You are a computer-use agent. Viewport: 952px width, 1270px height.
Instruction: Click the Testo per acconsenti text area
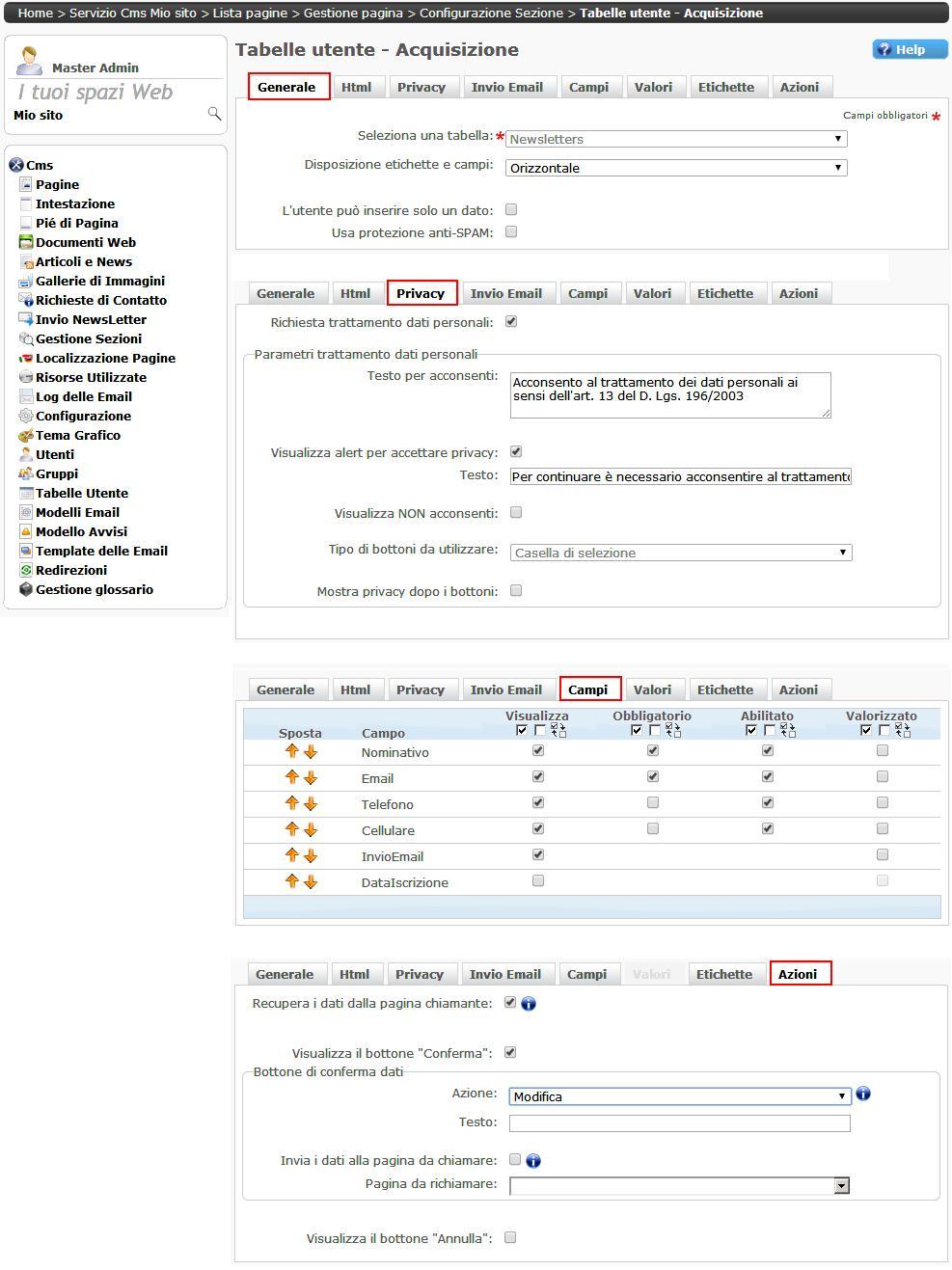click(x=669, y=395)
